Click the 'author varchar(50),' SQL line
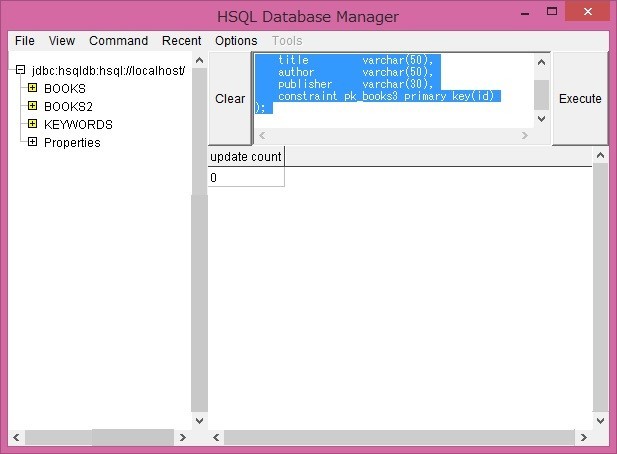Screen dimensions: 617x454 click(356, 72)
